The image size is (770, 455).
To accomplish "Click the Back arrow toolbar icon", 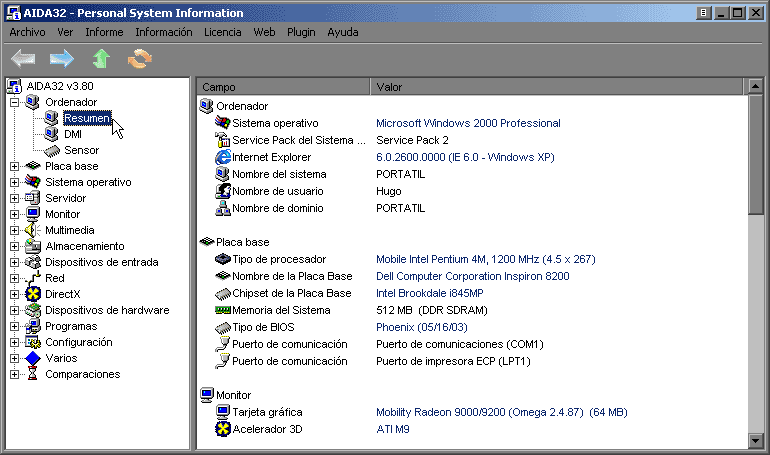I will pyautogui.click(x=23, y=59).
